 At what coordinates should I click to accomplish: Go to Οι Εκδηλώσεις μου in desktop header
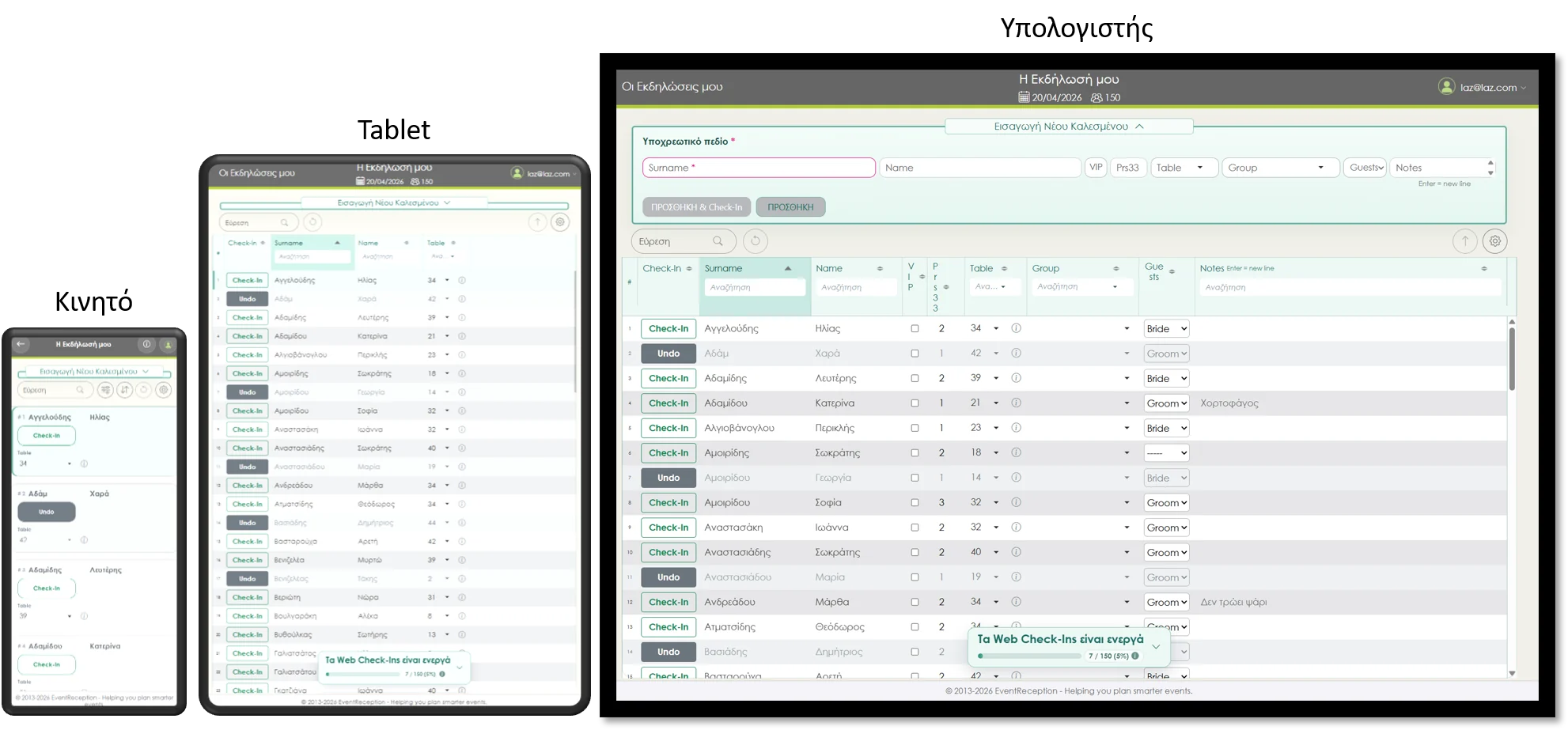click(672, 87)
